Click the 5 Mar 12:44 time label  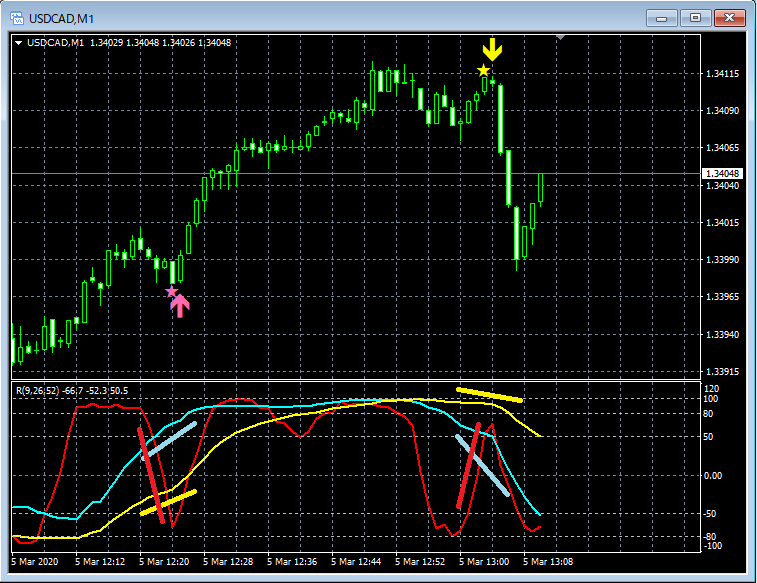tap(356, 562)
